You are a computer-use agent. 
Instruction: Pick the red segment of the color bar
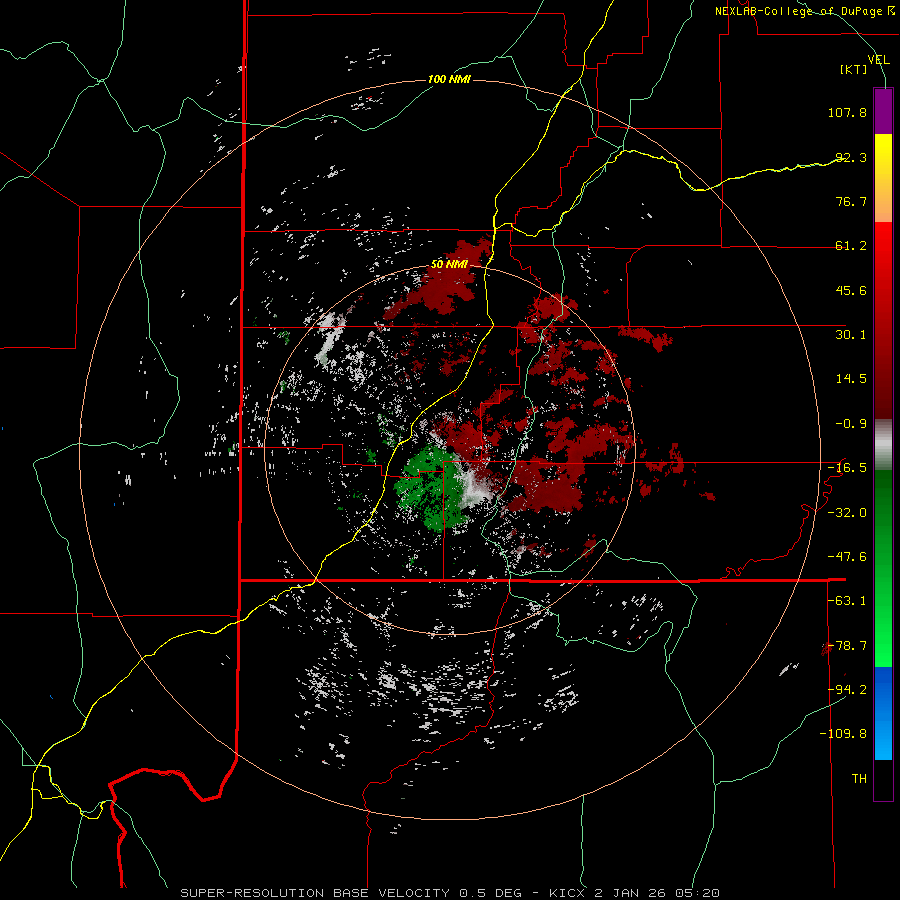[883, 320]
